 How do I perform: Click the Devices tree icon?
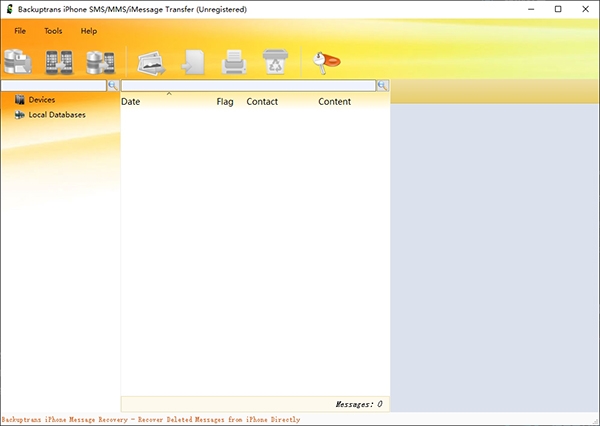tap(20, 100)
